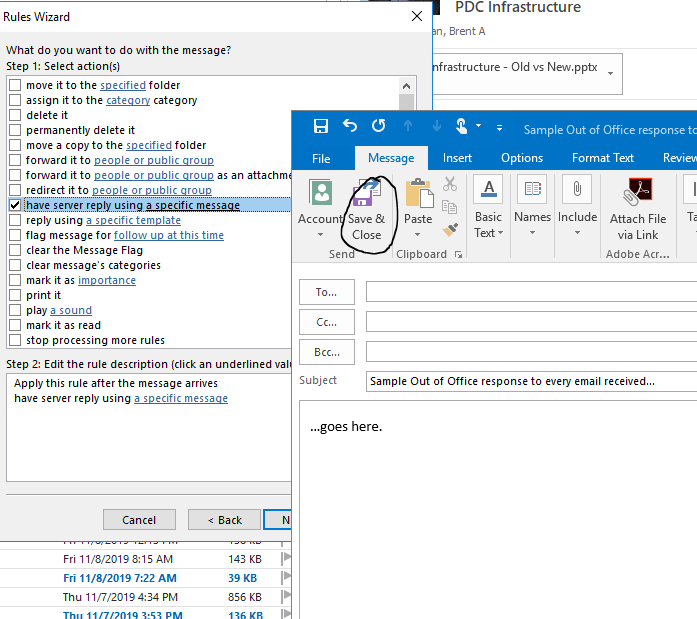Click the Cut scissors icon
This screenshot has width=697, height=619.
click(450, 184)
